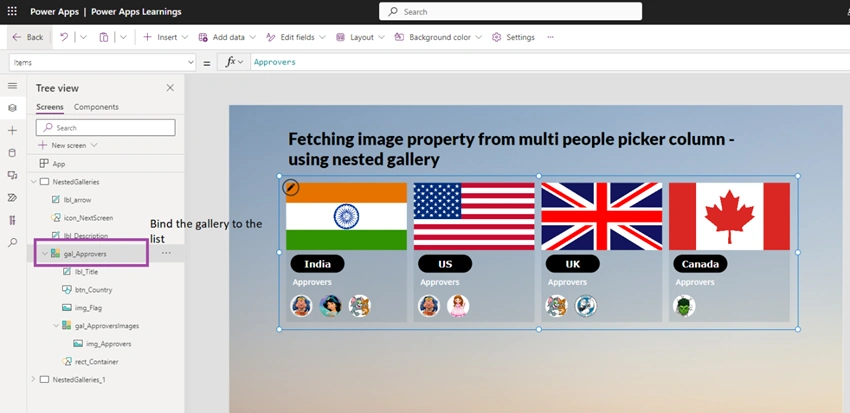The image size is (850, 413).
Task: Click the Insert plus icon in sidebar
Action: coord(12,131)
